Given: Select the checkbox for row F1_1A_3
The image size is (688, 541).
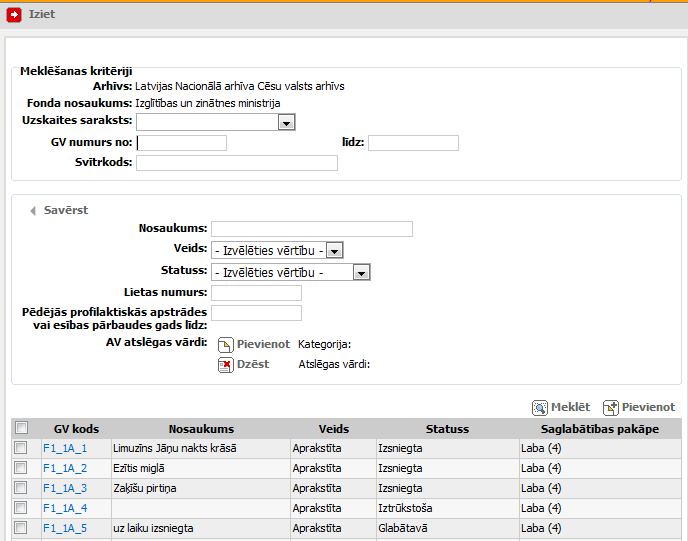Looking at the screenshot, I should (21, 489).
